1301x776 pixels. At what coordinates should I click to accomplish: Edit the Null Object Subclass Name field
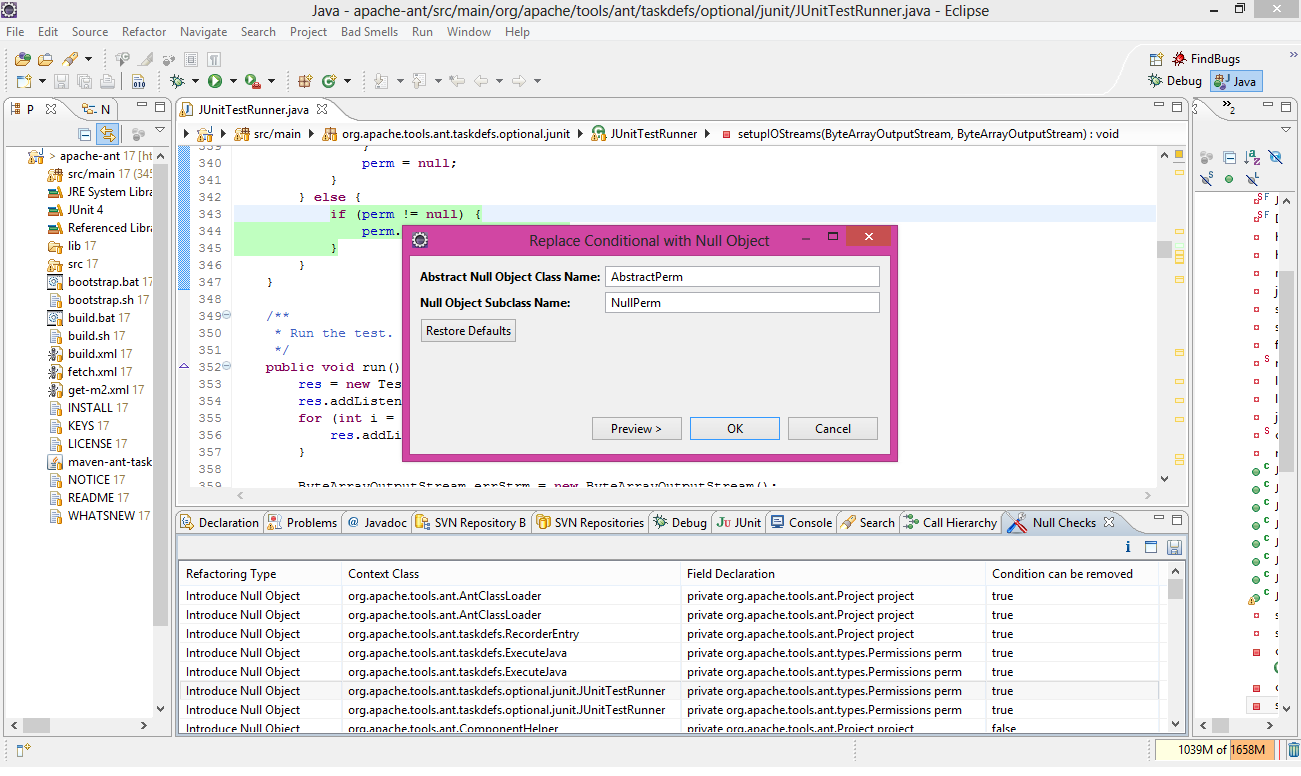click(742, 302)
